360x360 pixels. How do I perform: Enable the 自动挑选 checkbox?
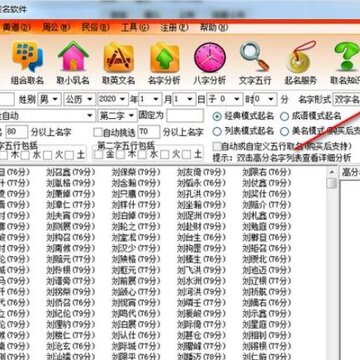(98, 132)
